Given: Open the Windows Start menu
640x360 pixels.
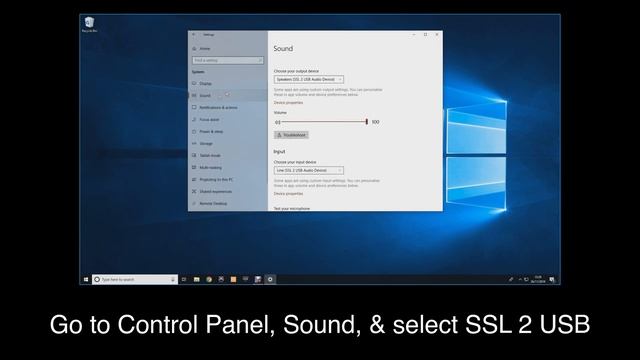Looking at the screenshot, I should [86, 280].
